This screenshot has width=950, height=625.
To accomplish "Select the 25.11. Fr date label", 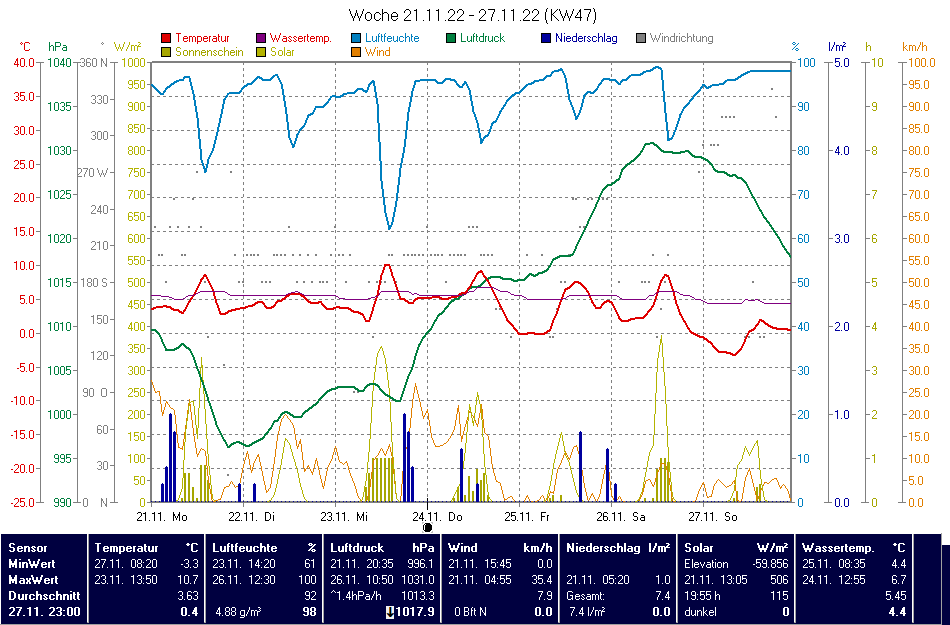I will [x=527, y=517].
